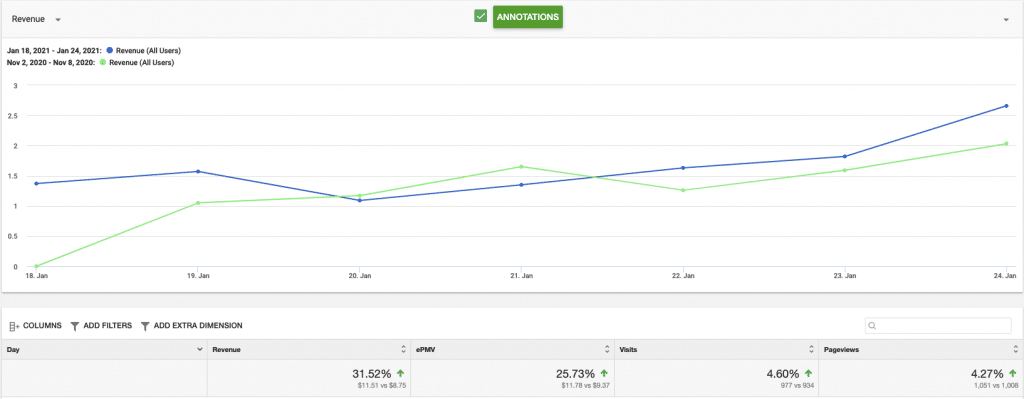Click the green line data point at 18. Jan
The image size is (1024, 399).
pos(36,266)
